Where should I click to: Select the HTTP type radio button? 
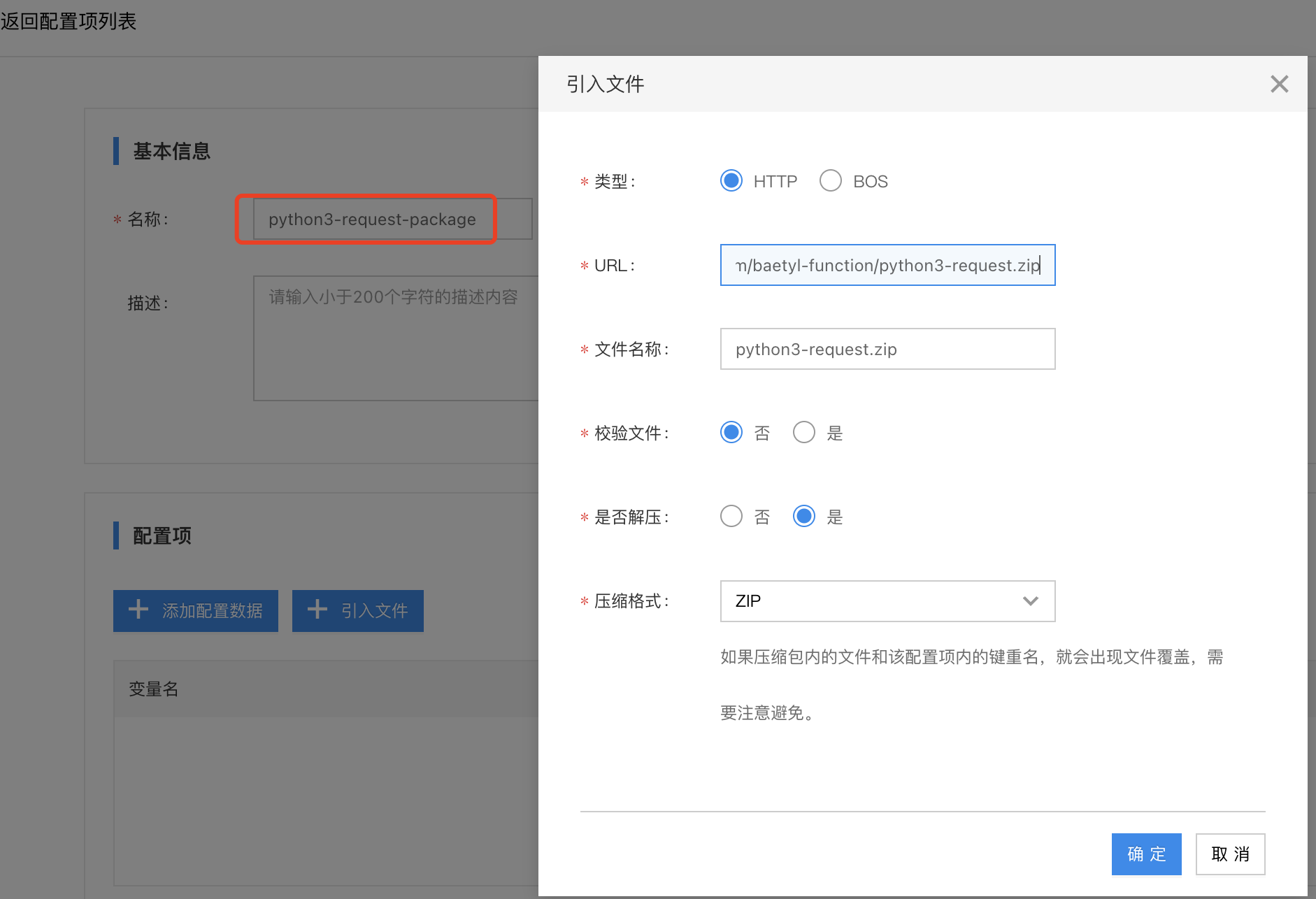pyautogui.click(x=731, y=181)
